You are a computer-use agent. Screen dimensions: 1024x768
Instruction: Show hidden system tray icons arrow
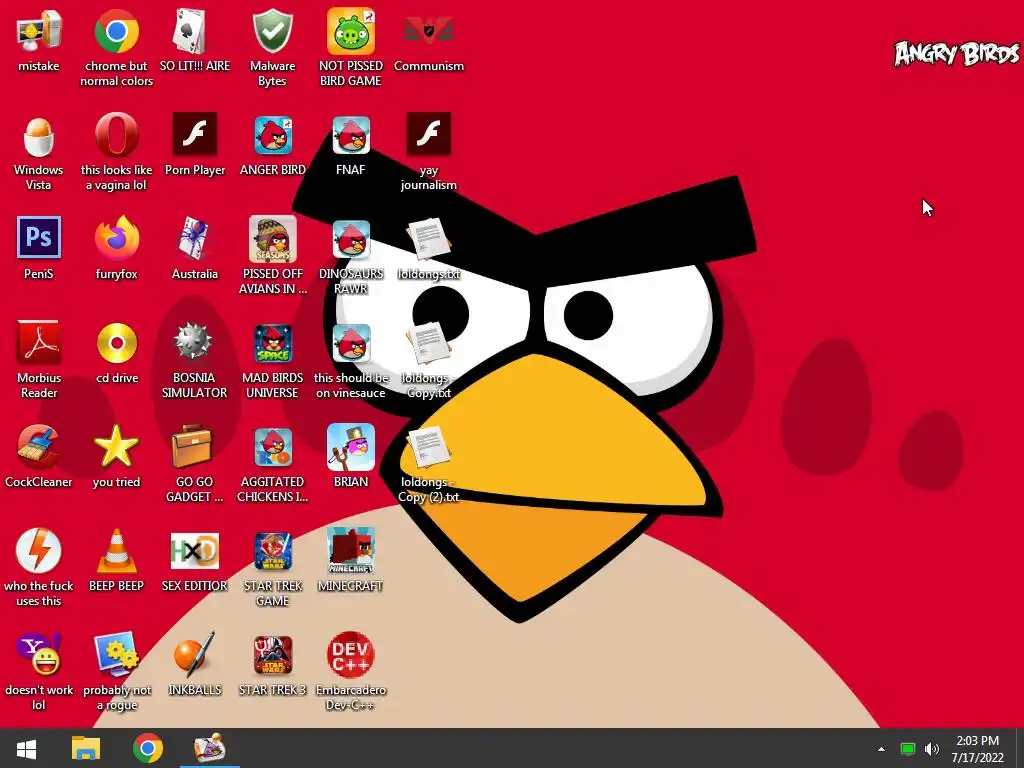coord(882,749)
